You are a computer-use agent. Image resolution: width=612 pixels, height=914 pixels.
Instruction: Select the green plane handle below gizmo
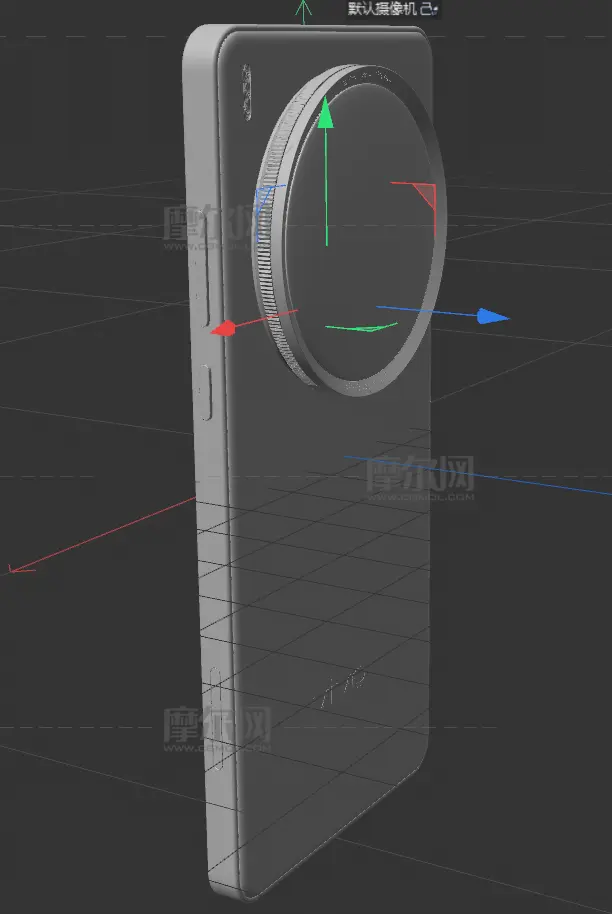(x=362, y=327)
